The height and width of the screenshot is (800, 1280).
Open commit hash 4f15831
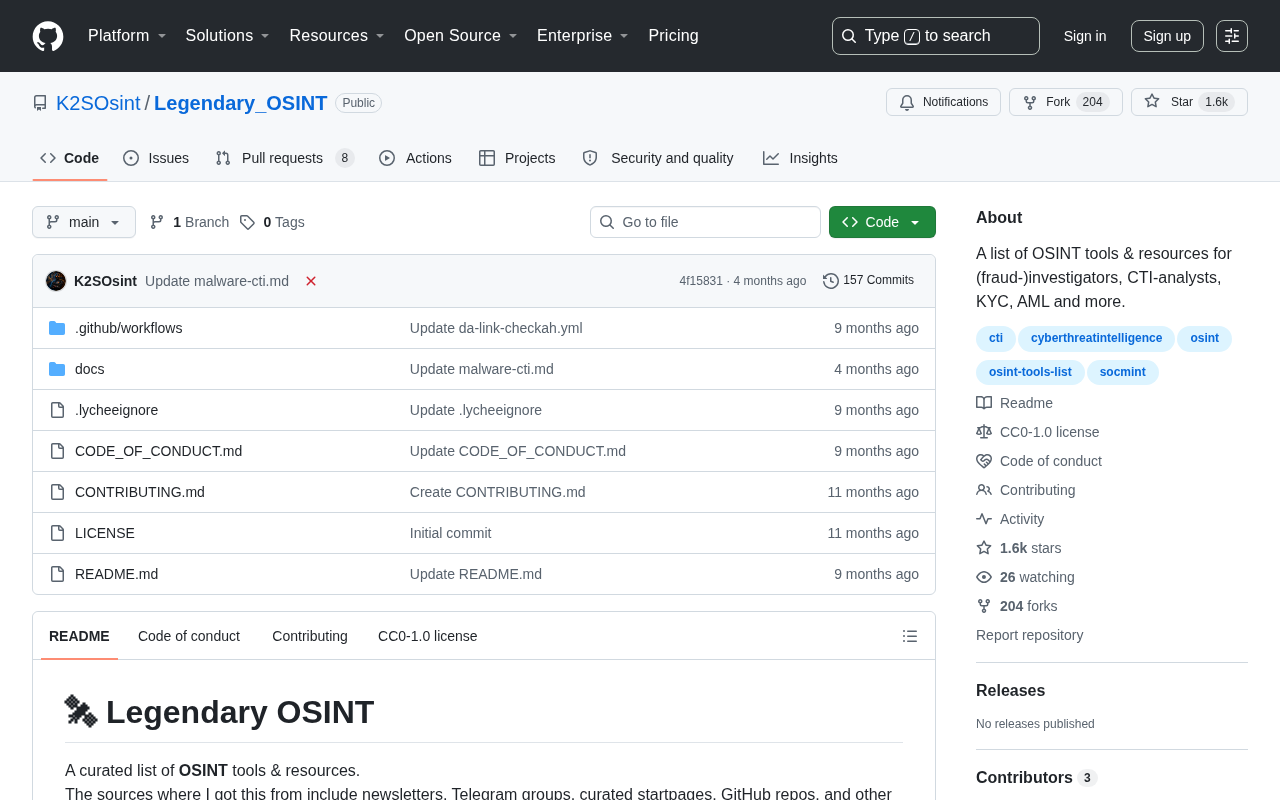[701, 281]
